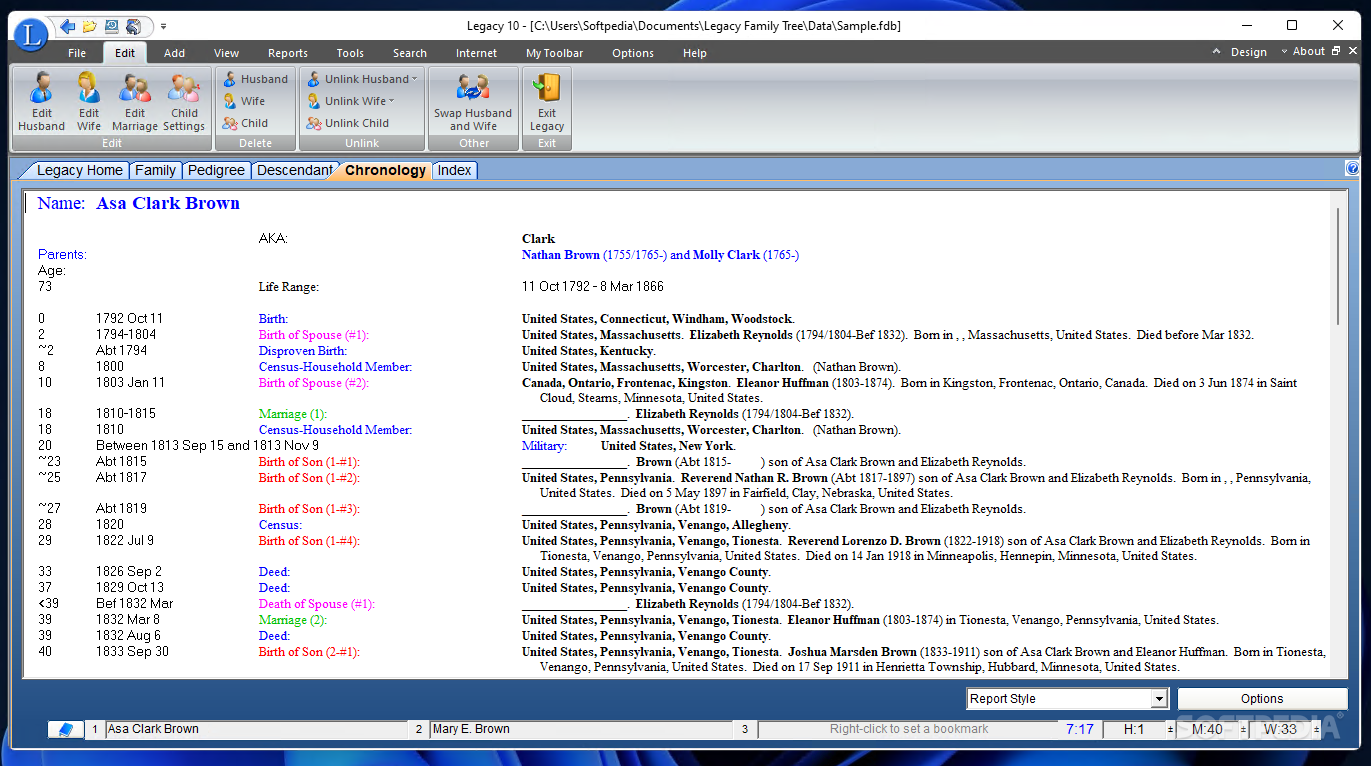The width and height of the screenshot is (1371, 766).
Task: Click the 7:17 counter in status bar
Action: click(1080, 730)
